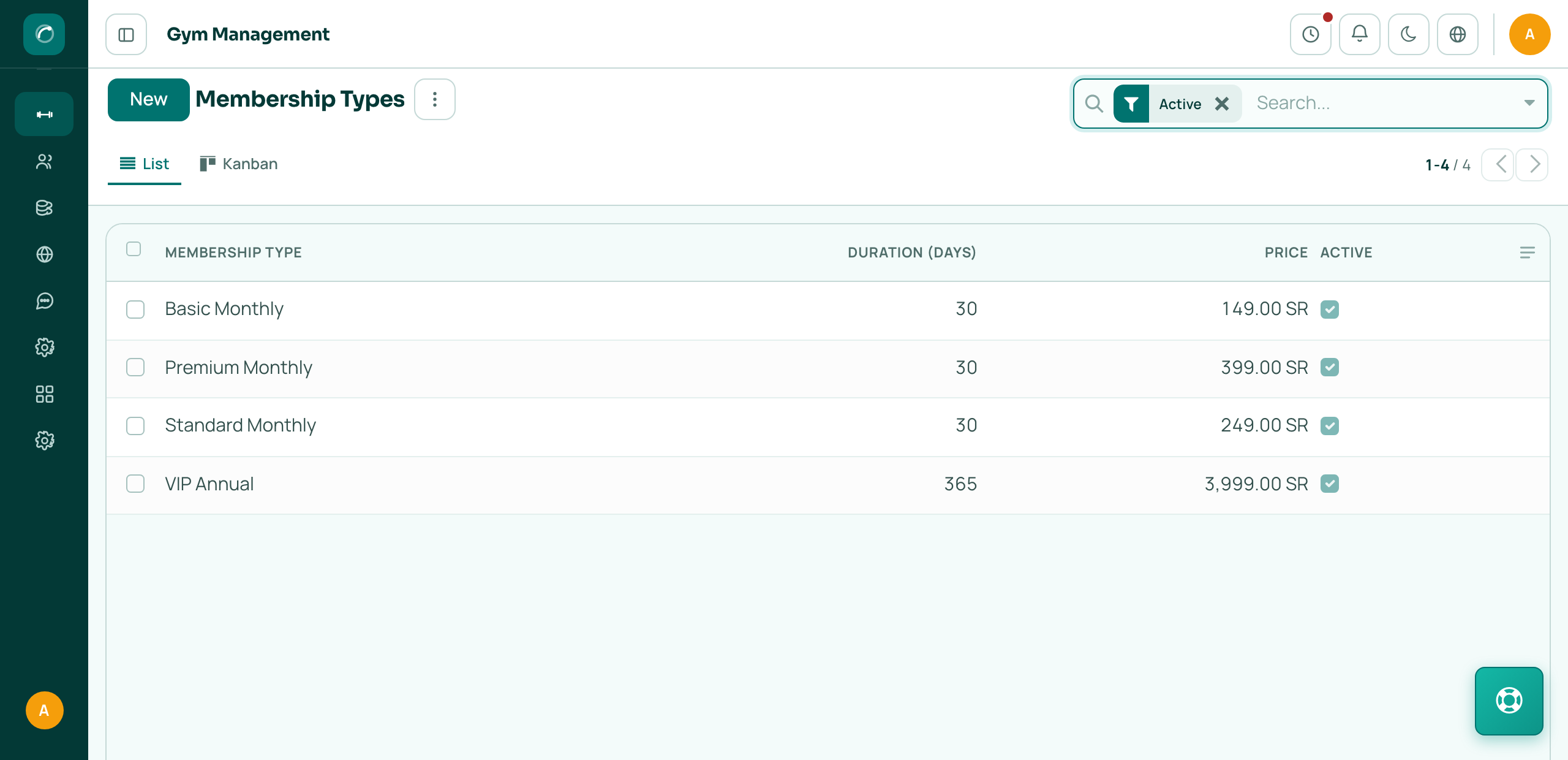Click the lifebuoy support button
Image resolution: width=1568 pixels, height=760 pixels.
pyautogui.click(x=1509, y=701)
